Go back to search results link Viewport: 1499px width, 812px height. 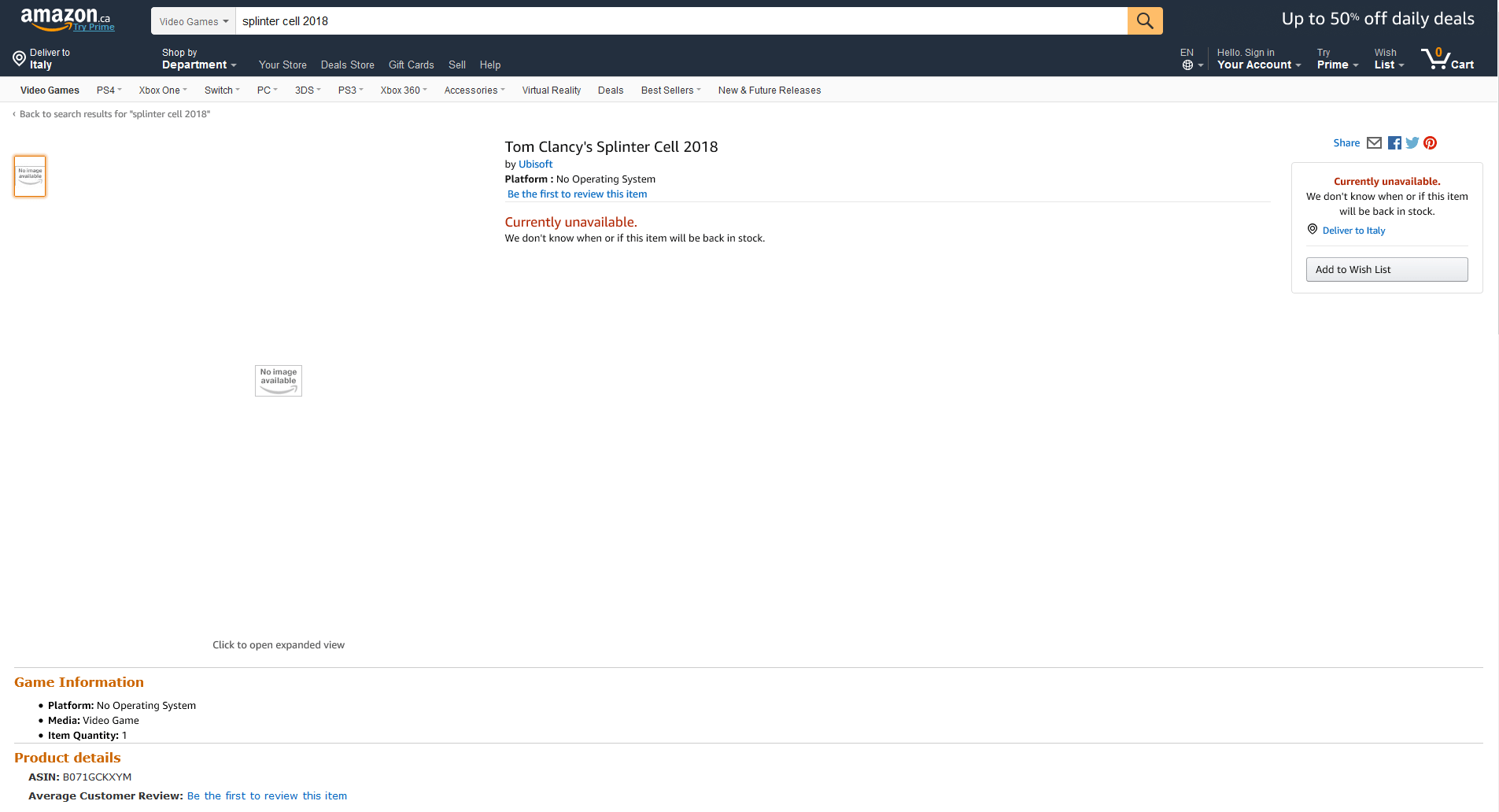114,114
